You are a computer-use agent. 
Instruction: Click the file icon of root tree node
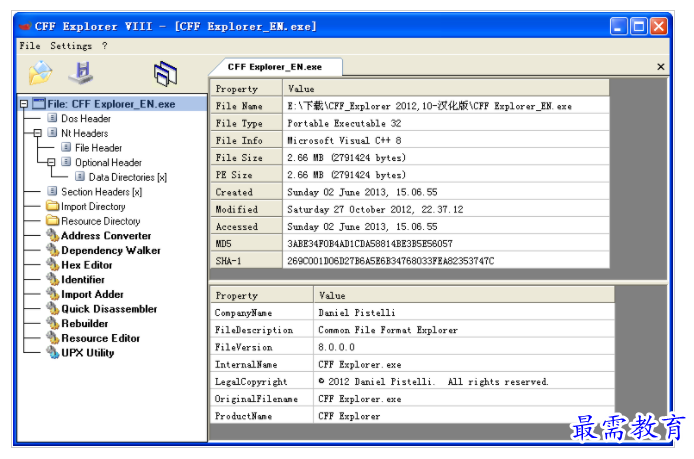pyautogui.click(x=39, y=104)
